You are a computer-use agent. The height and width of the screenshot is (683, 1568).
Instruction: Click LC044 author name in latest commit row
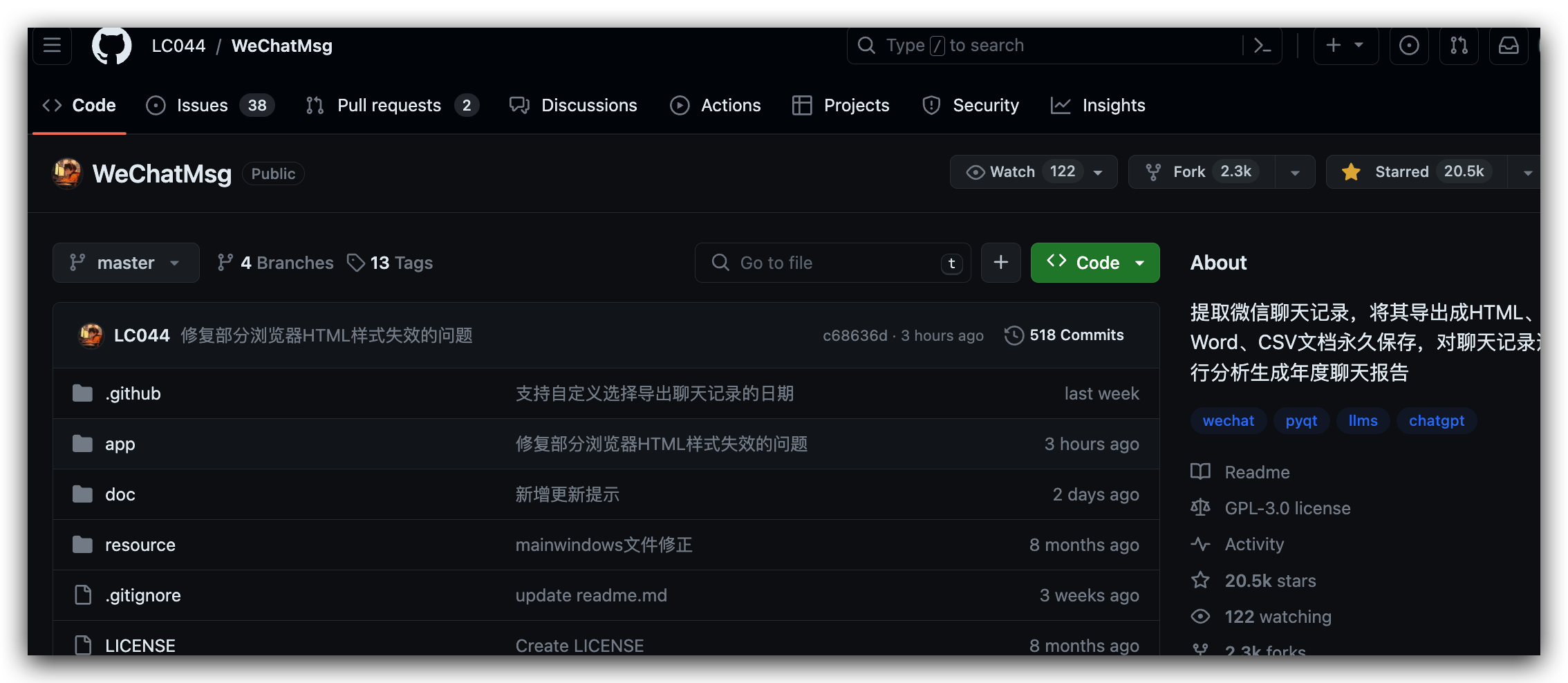coord(142,335)
